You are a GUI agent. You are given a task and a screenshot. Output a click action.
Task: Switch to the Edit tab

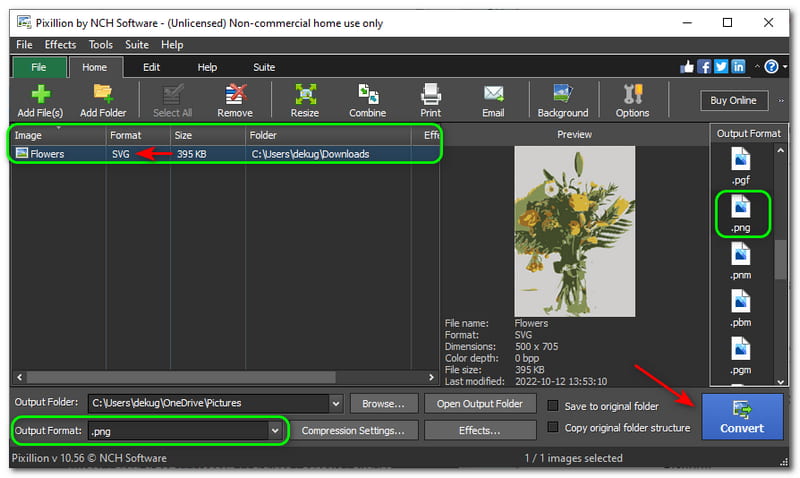tap(151, 67)
